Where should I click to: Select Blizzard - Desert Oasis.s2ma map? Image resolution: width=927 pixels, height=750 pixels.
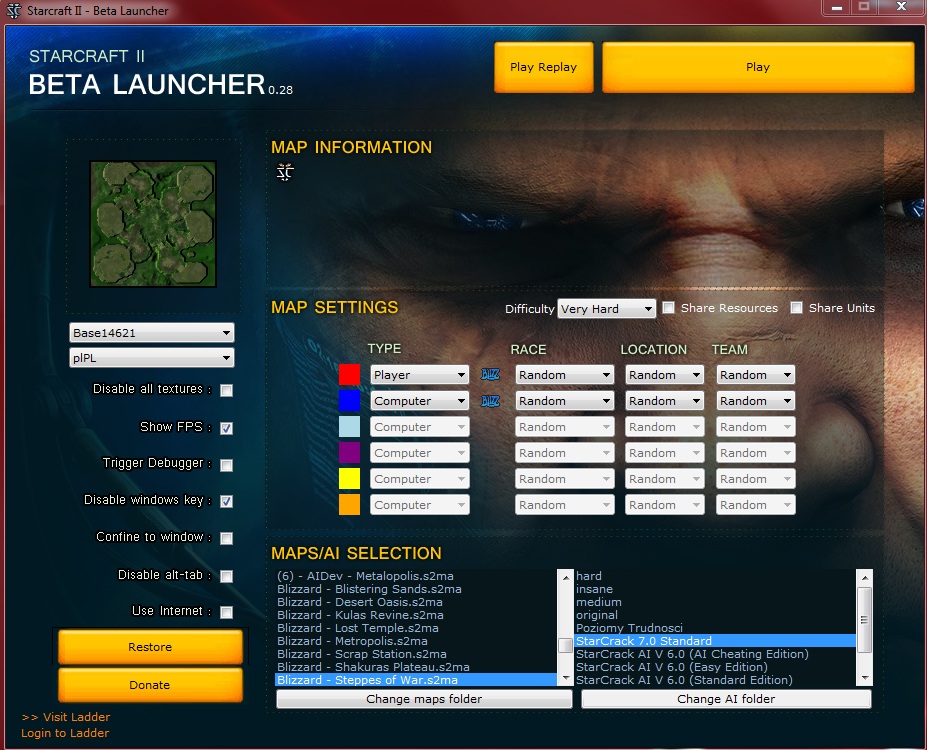click(x=416, y=602)
